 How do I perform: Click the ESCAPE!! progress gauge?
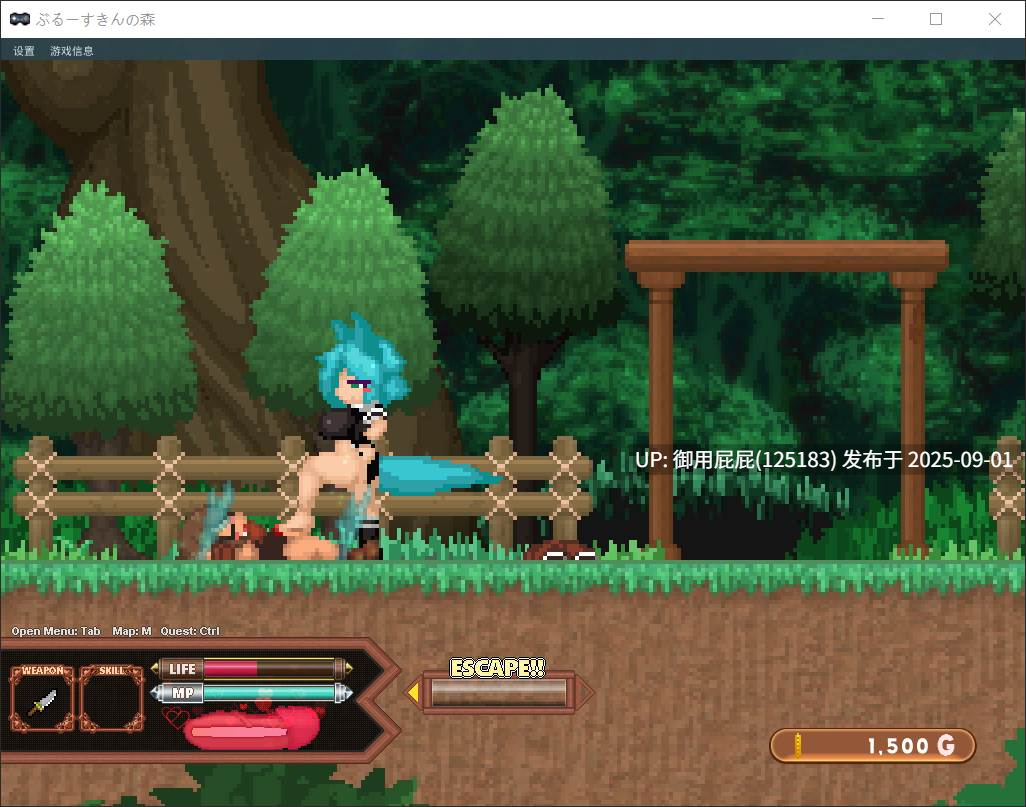pyautogui.click(x=499, y=692)
